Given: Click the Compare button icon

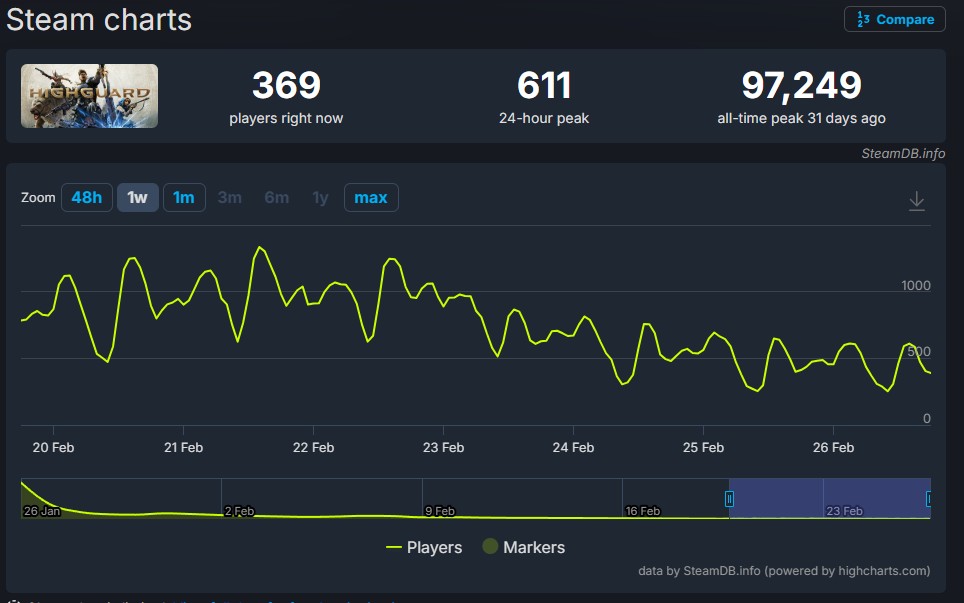Looking at the screenshot, I should [864, 19].
